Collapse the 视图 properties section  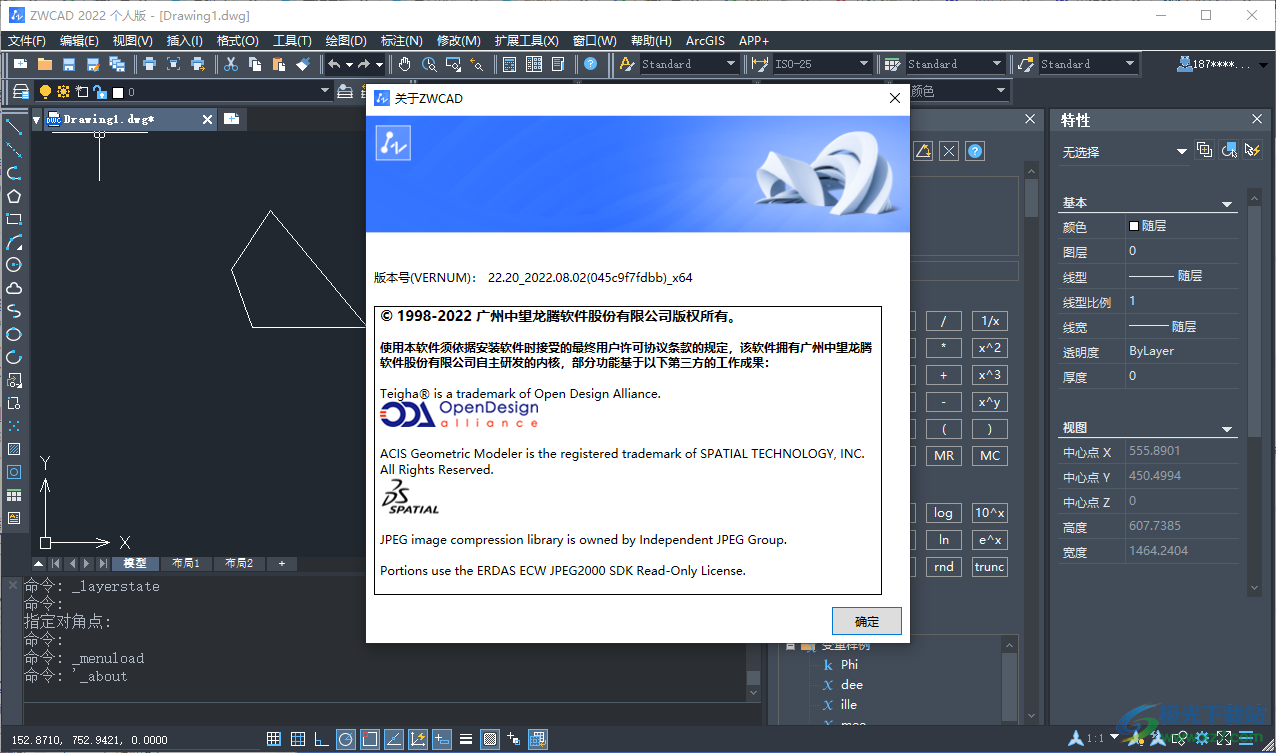[1228, 429]
